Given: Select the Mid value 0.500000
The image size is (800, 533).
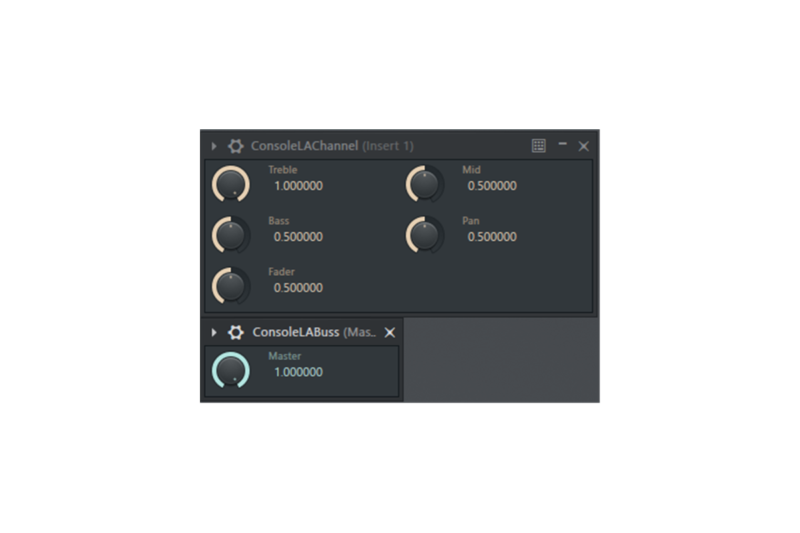Looking at the screenshot, I should coord(492,186).
